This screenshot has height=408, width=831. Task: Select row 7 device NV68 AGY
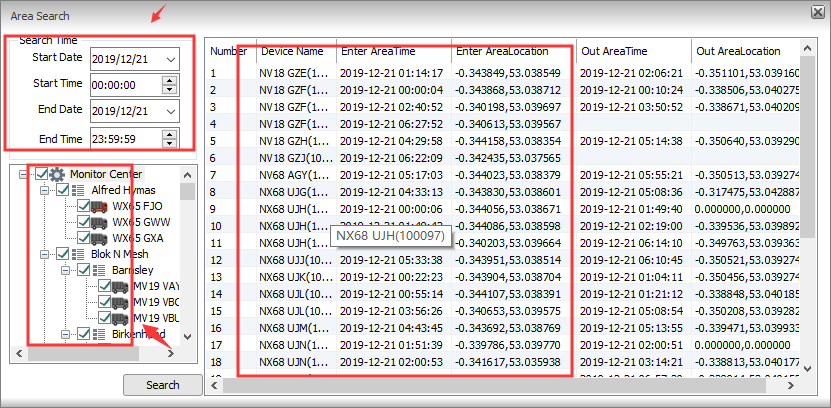tap(296, 176)
